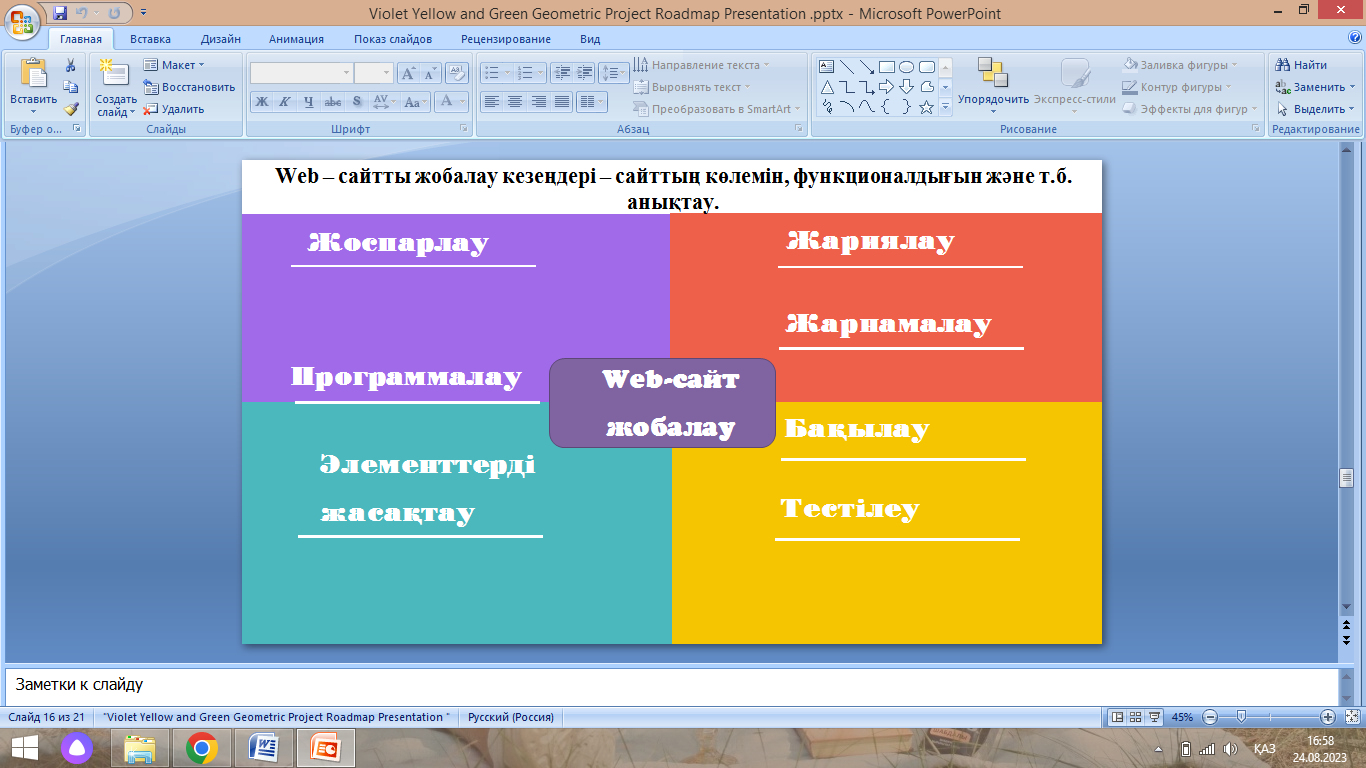The width and height of the screenshot is (1366, 768).
Task: Expand the Макет layout dropdown
Action: pyautogui.click(x=174, y=65)
